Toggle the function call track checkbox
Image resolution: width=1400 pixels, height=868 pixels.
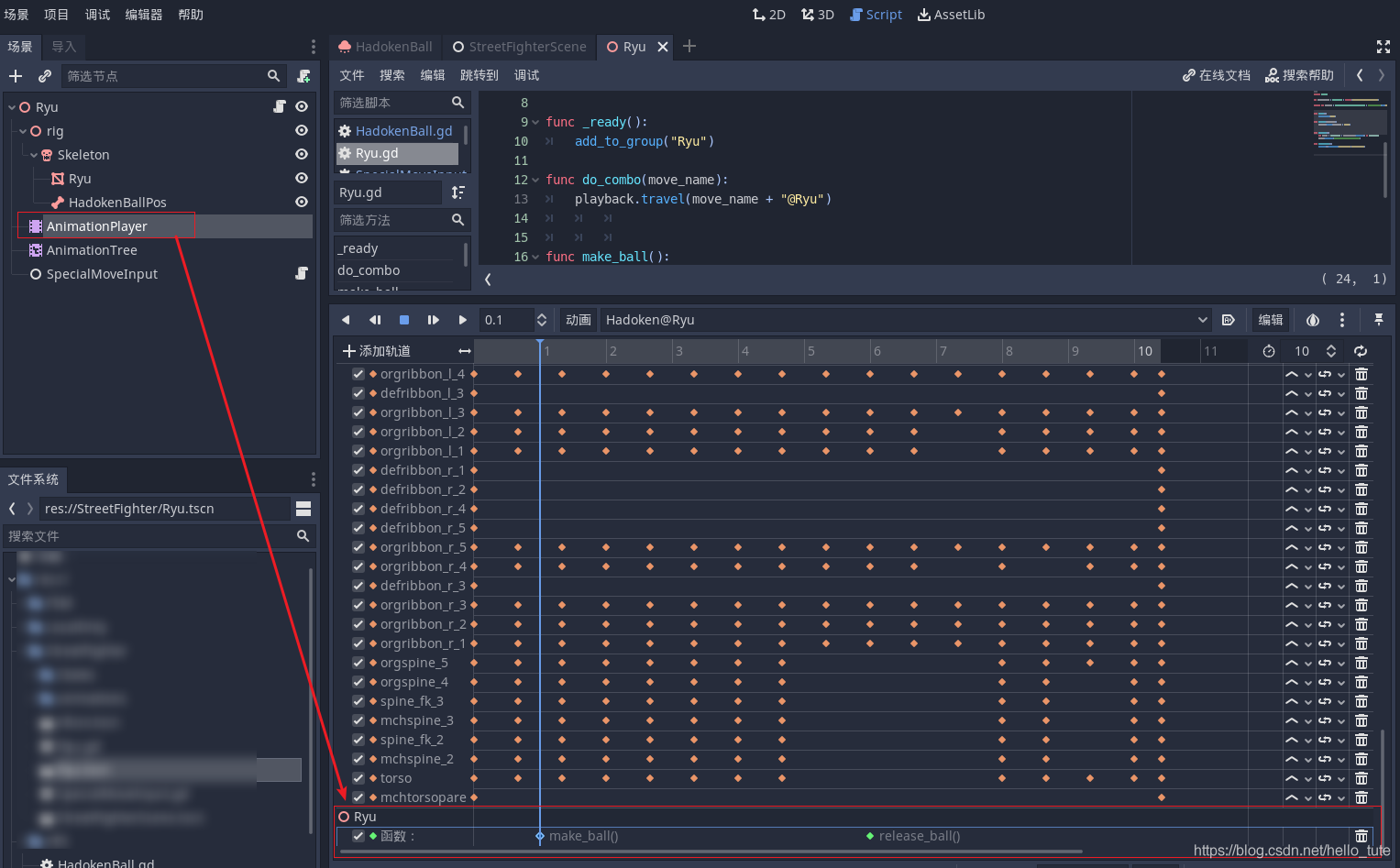(358, 836)
